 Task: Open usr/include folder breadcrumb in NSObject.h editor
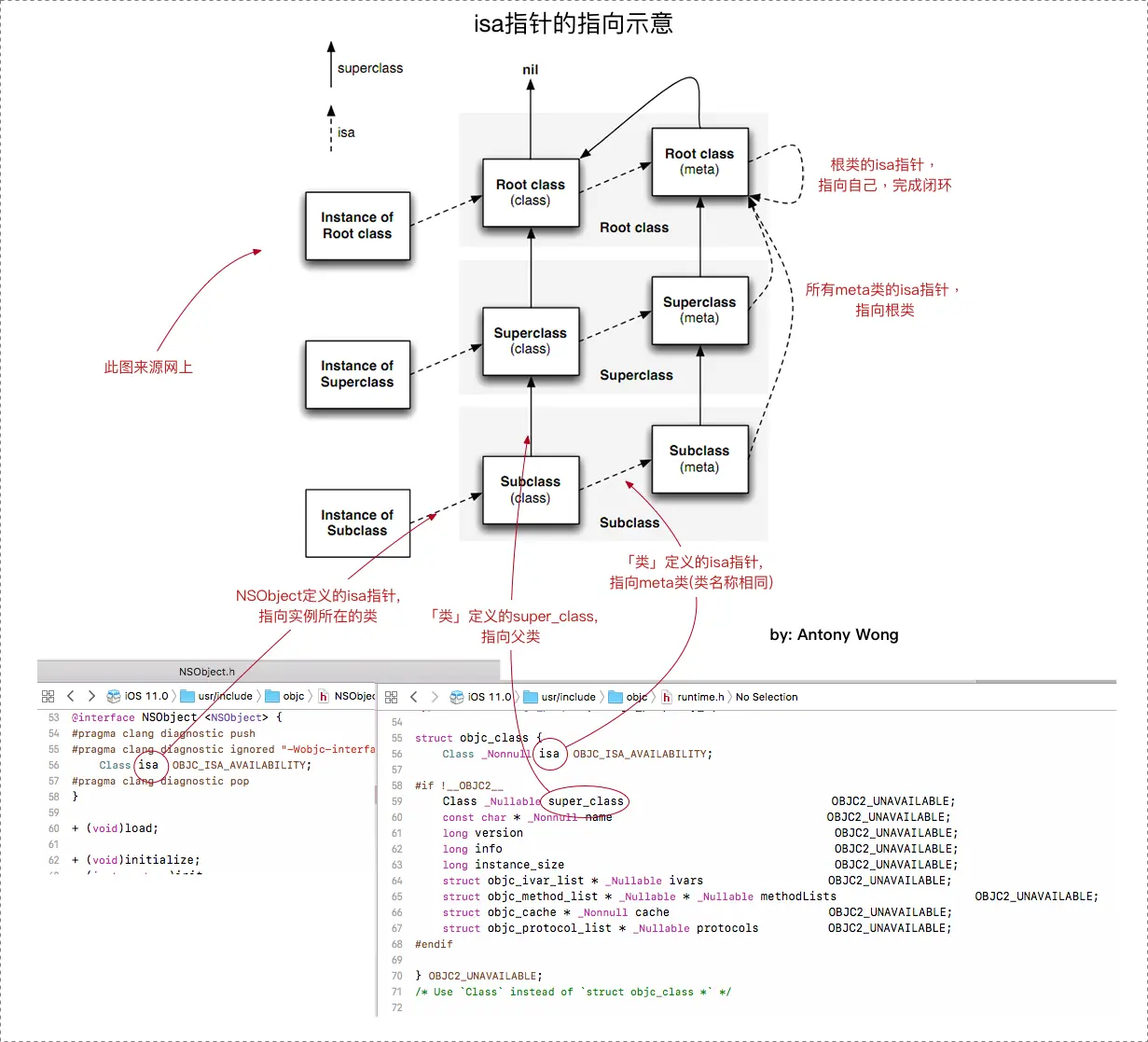[217, 696]
